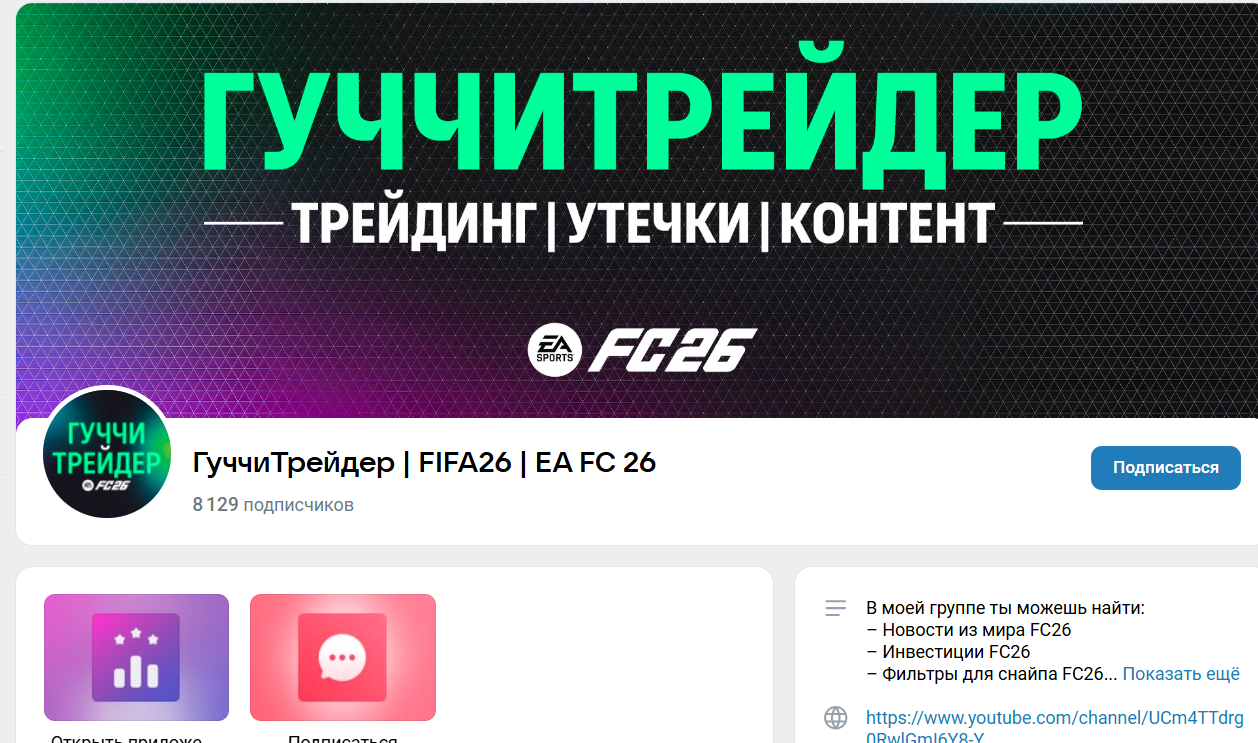
Task: Click the globe icon beside the link
Action: (x=835, y=718)
